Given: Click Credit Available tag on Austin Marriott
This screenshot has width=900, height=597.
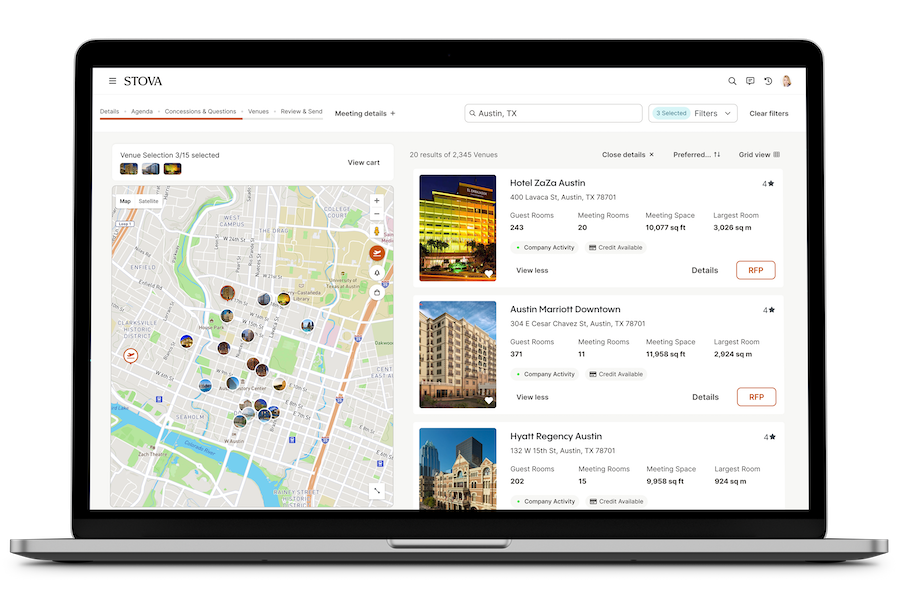Looking at the screenshot, I should tap(616, 374).
